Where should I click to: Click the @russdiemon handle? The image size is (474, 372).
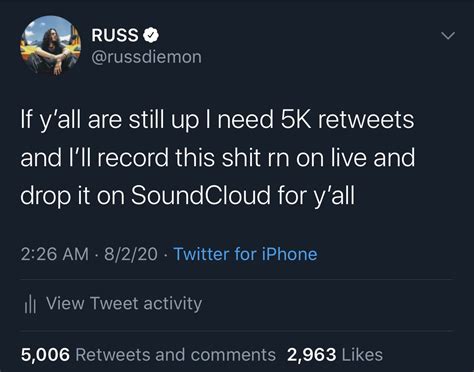coord(147,57)
